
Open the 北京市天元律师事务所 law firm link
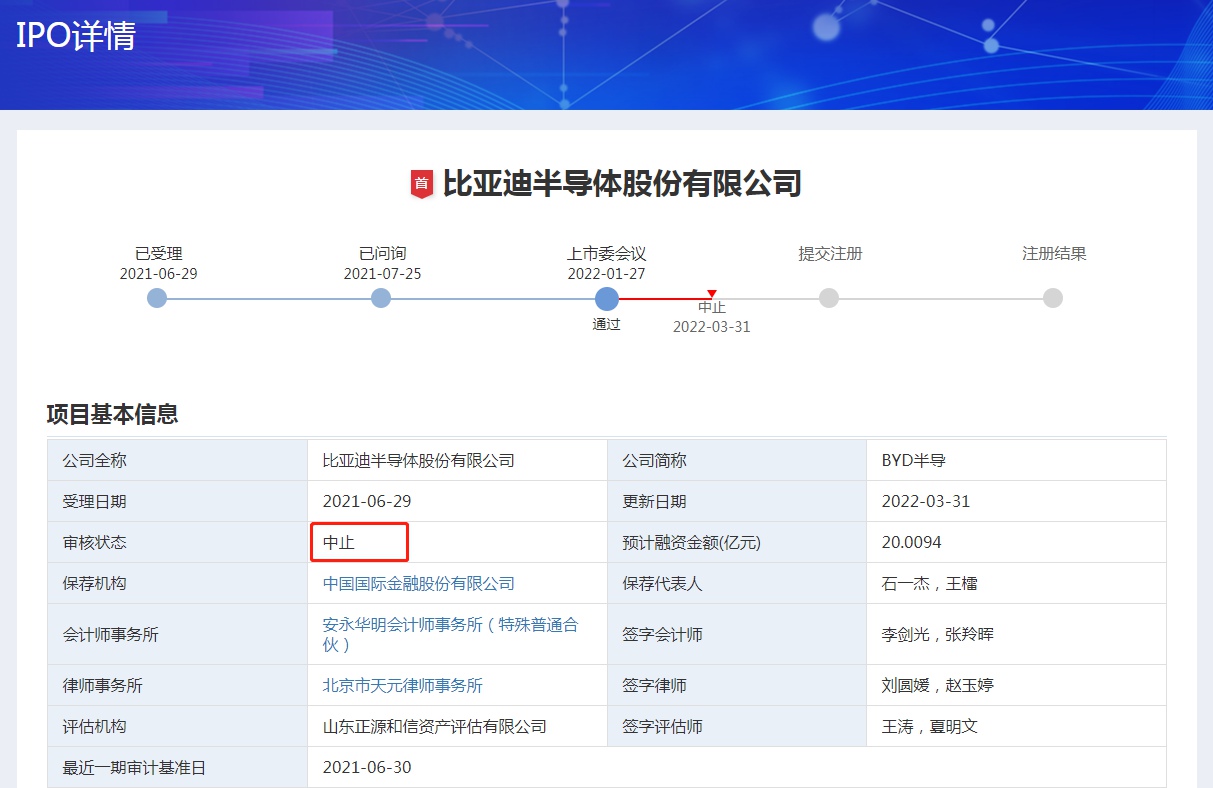pyautogui.click(x=400, y=685)
